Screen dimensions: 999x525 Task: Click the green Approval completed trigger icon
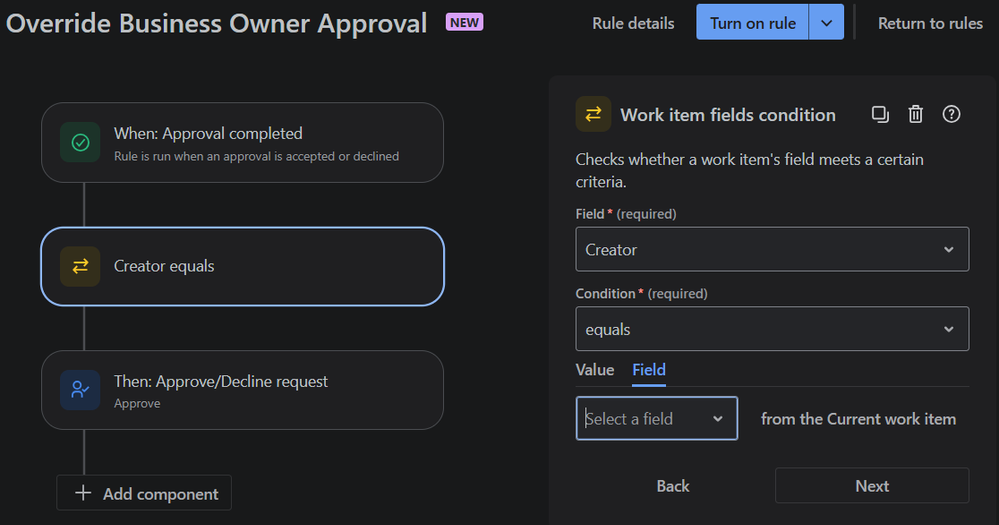[80, 142]
